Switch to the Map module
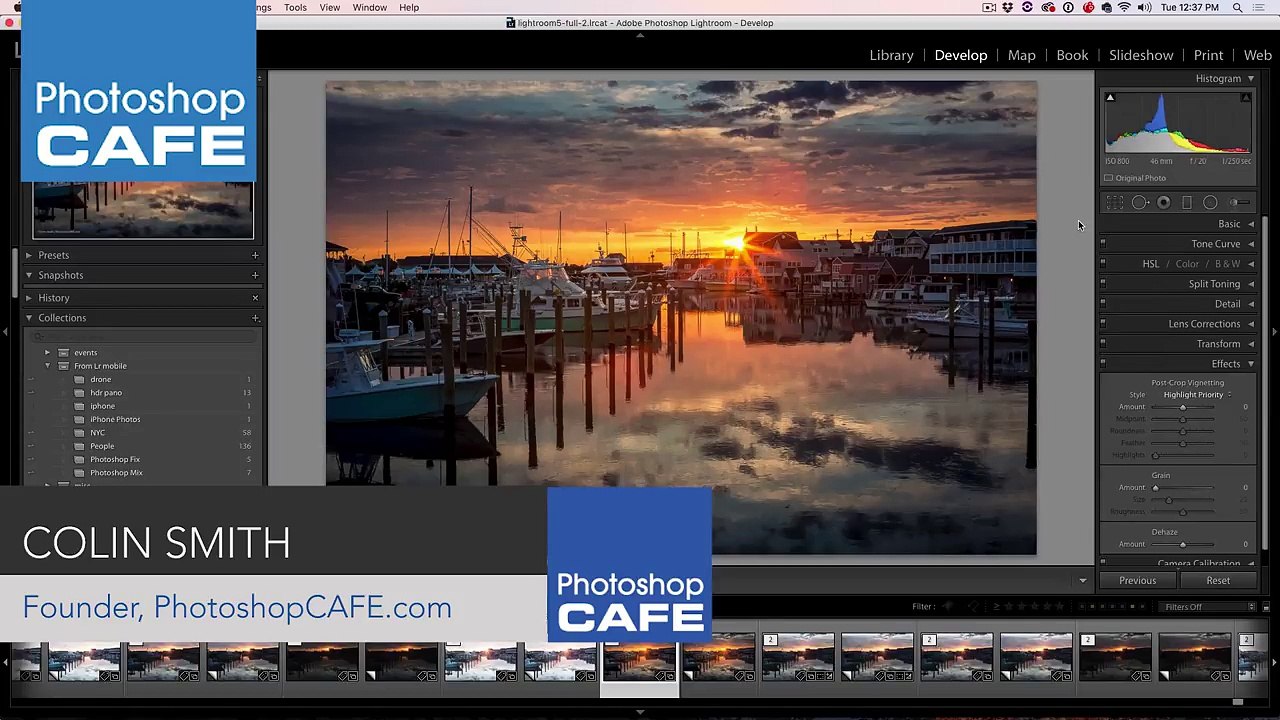 tap(1021, 55)
